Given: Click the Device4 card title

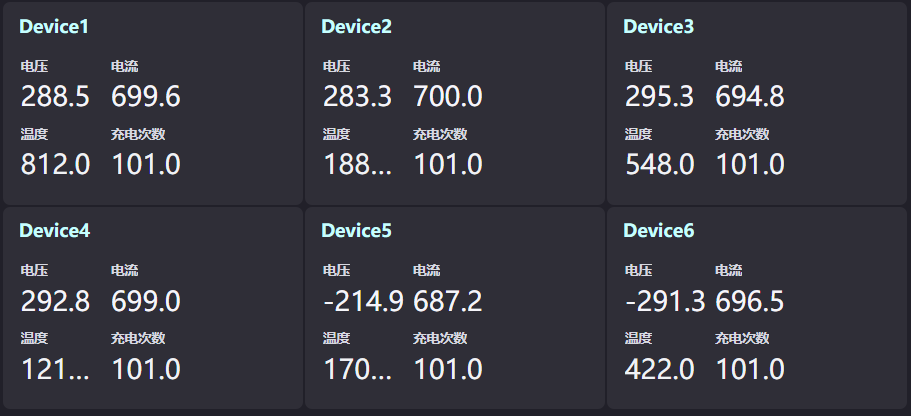Looking at the screenshot, I should click(54, 231).
